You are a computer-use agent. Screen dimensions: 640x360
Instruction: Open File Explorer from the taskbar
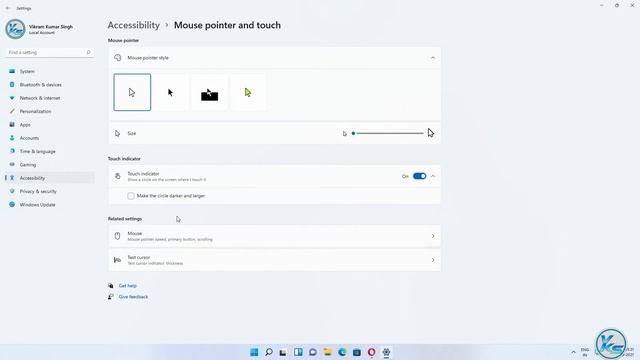pos(327,352)
